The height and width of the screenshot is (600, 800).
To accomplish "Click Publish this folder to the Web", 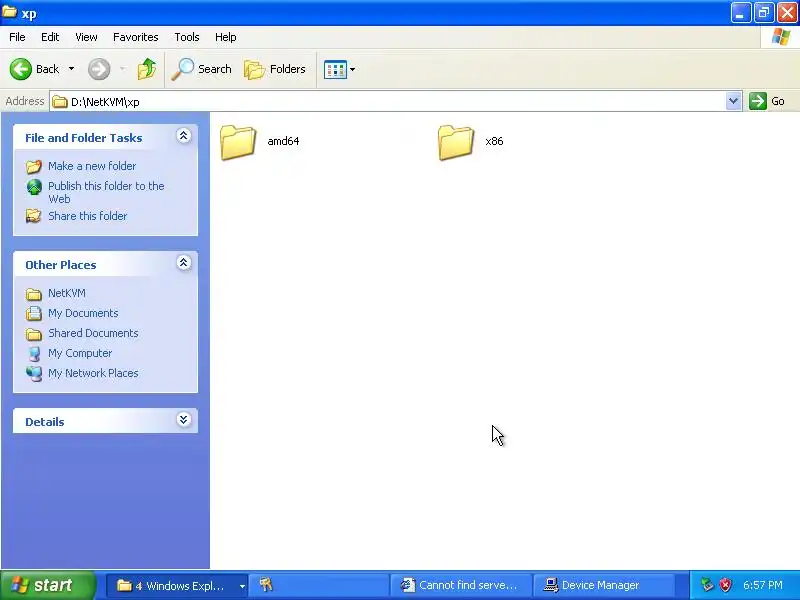I will click(106, 192).
